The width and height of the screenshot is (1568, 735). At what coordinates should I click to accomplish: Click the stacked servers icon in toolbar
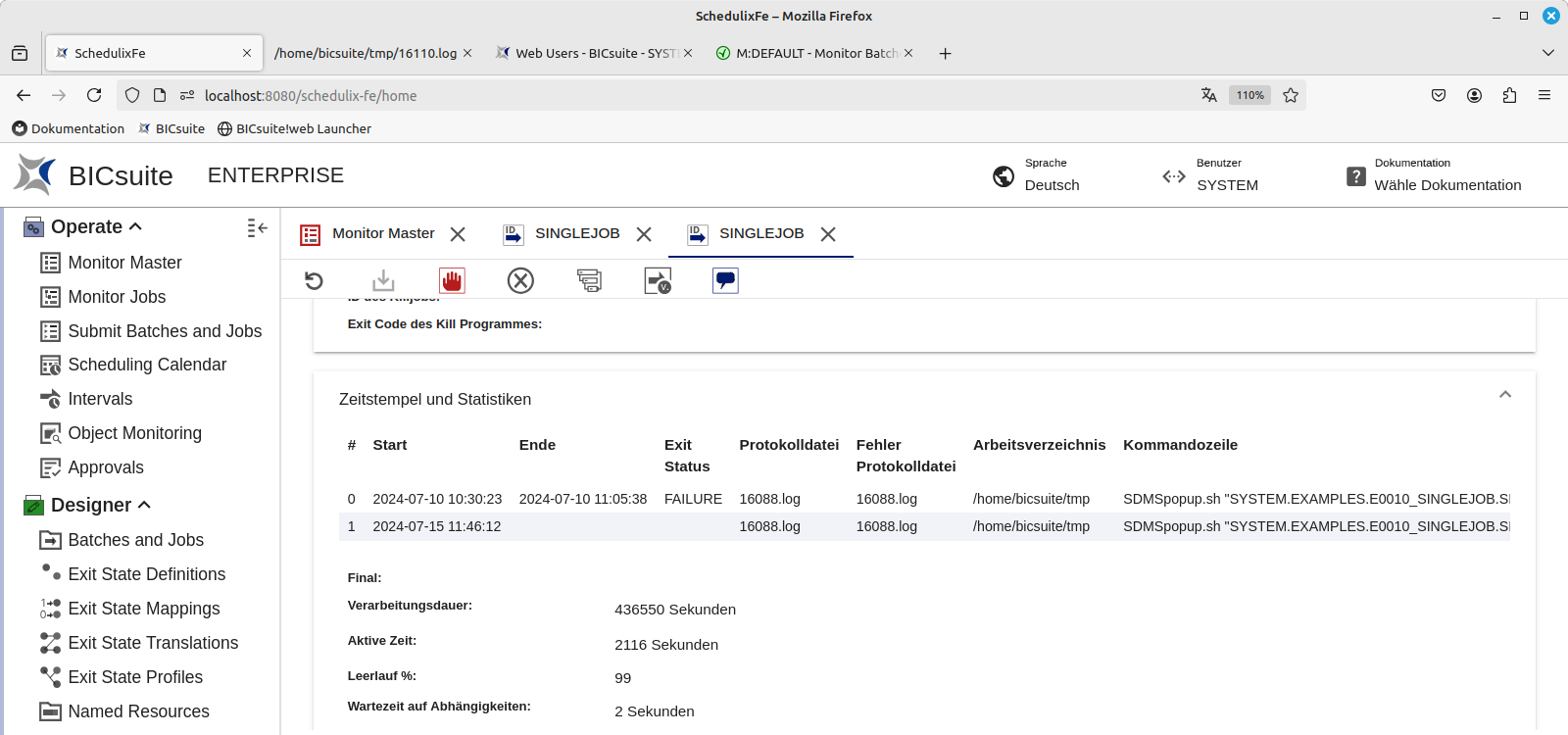589,281
